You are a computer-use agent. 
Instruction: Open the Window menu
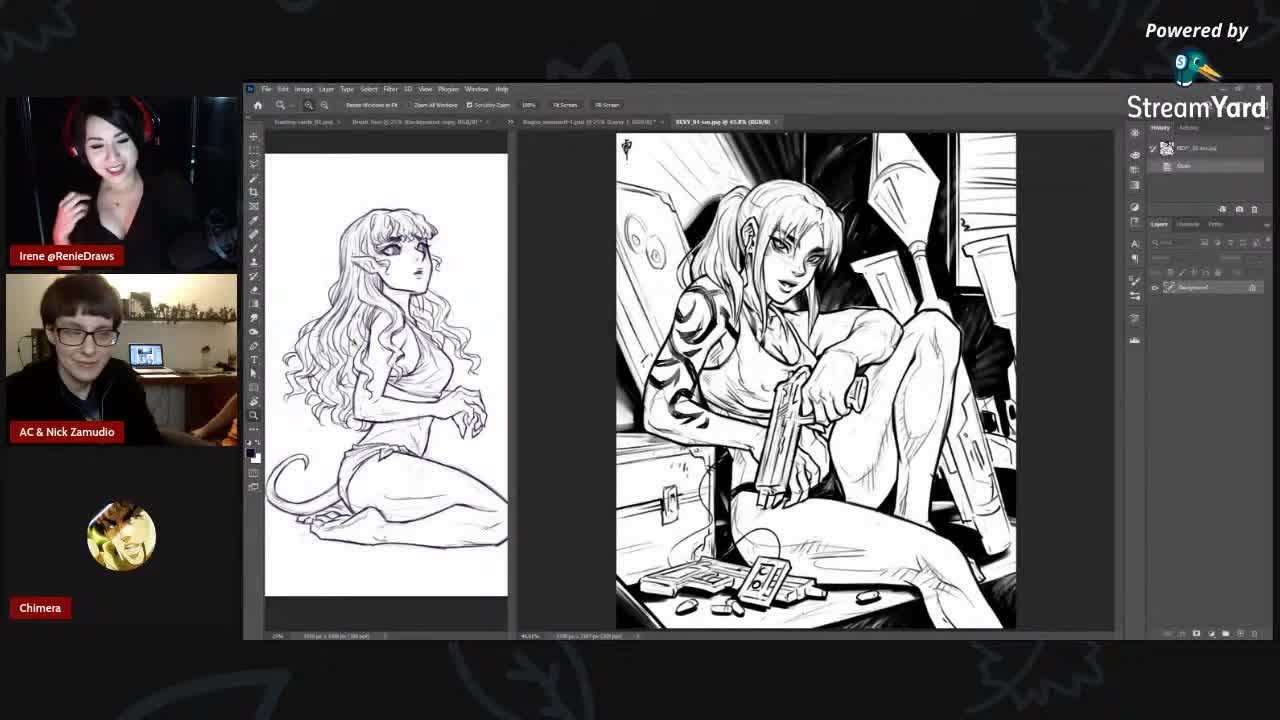click(476, 88)
